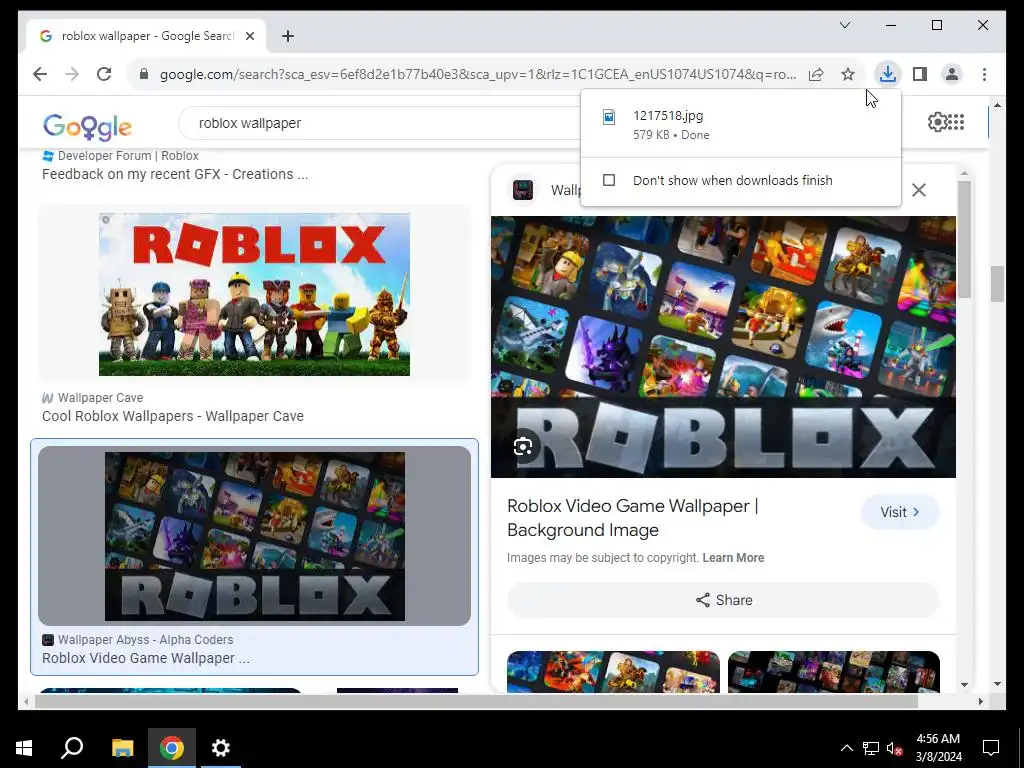Click the horizontal scrollbar at page bottom
The height and width of the screenshot is (768, 1024).
(x=476, y=701)
